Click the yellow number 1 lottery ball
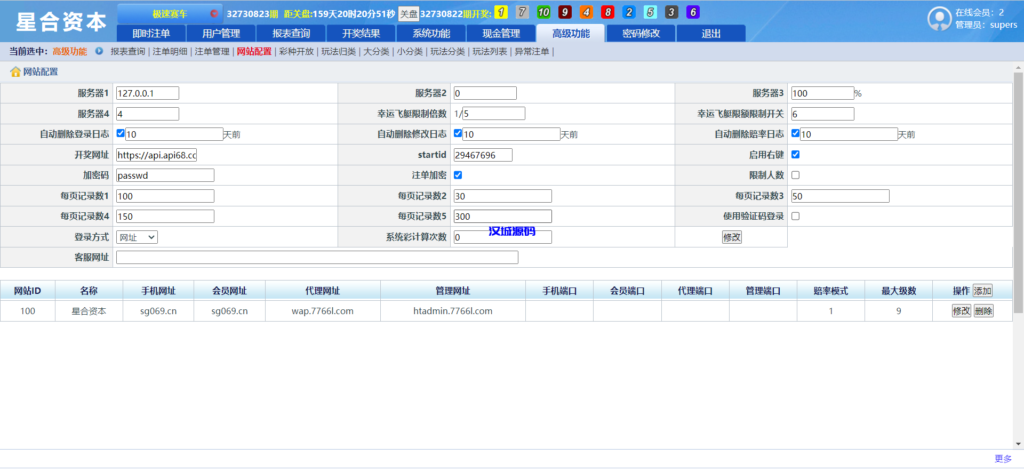Image resolution: width=1024 pixels, height=472 pixels. (500, 13)
